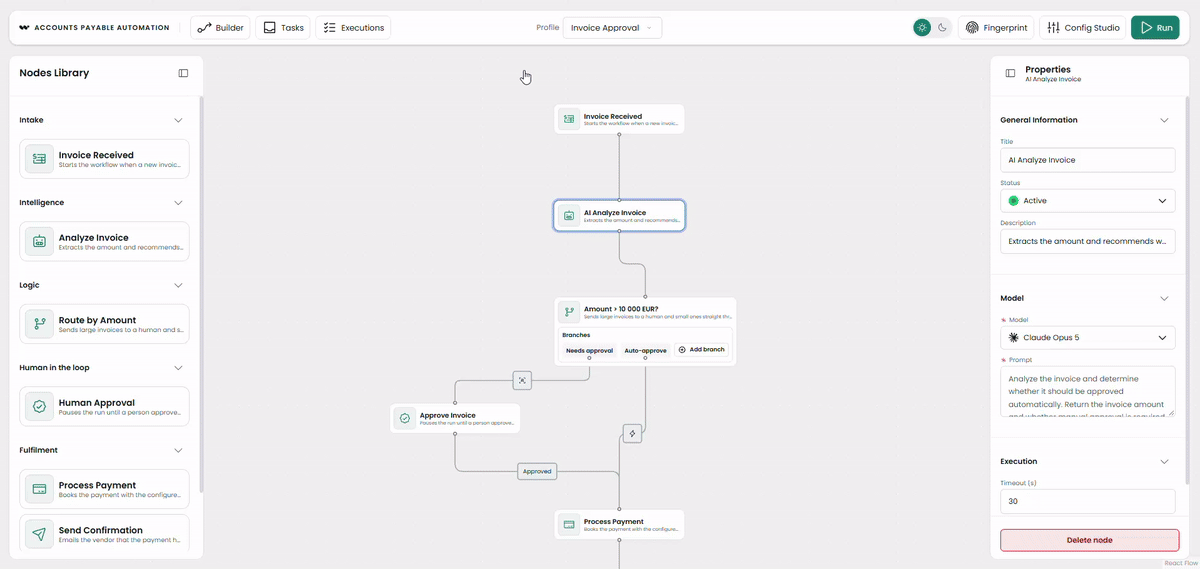Switch to dark mode moon icon
This screenshot has width=1200, height=569.
click(942, 28)
